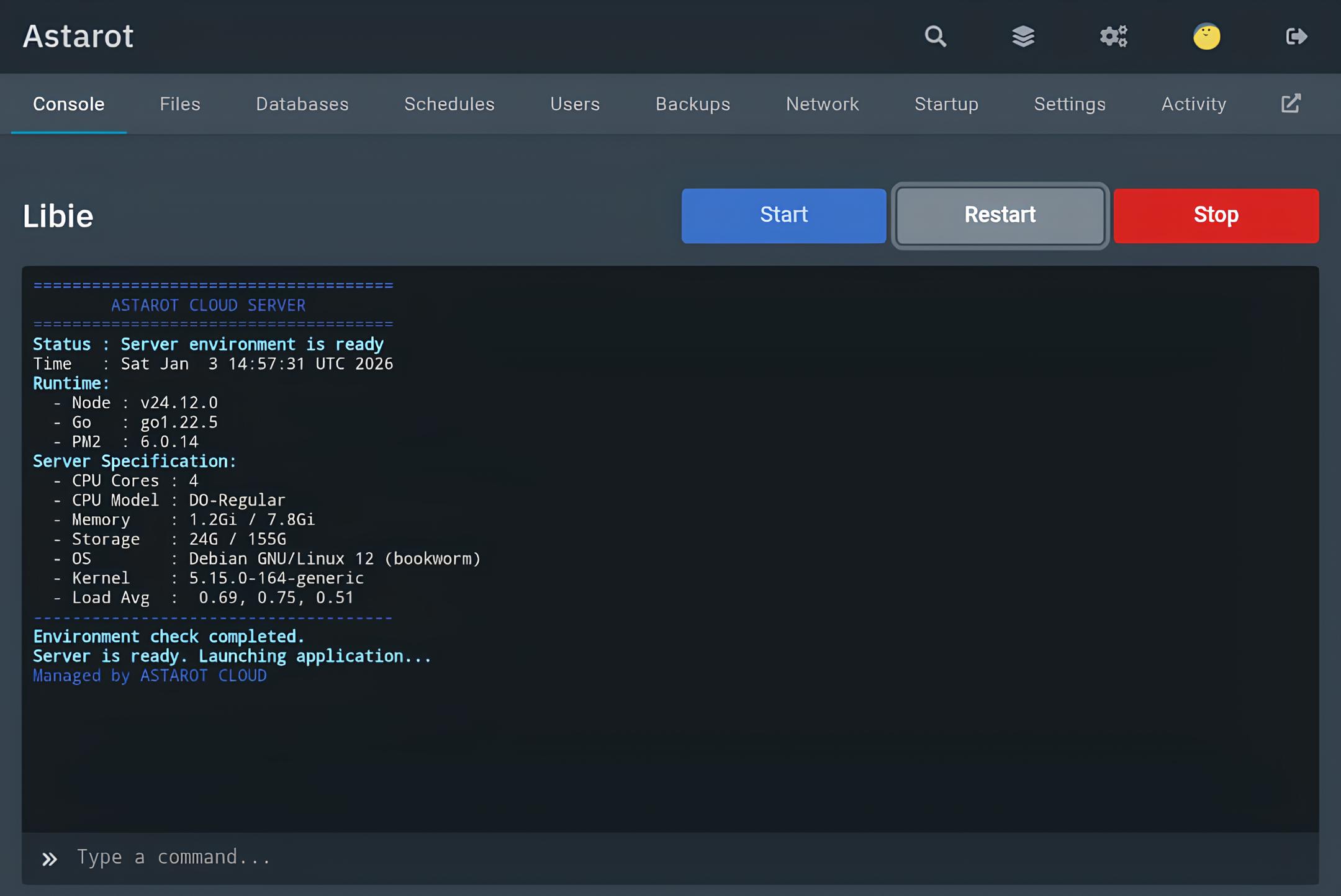Click the double chevron command prompt icon
This screenshot has height=896, width=1341.
click(50, 859)
